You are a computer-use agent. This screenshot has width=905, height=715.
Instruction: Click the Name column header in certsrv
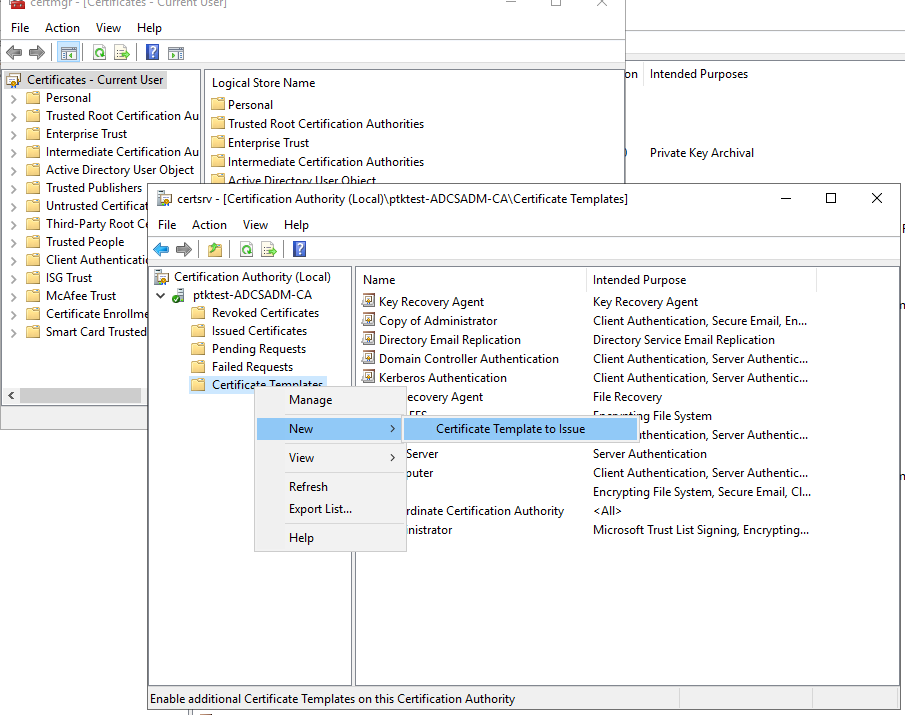click(x=470, y=280)
